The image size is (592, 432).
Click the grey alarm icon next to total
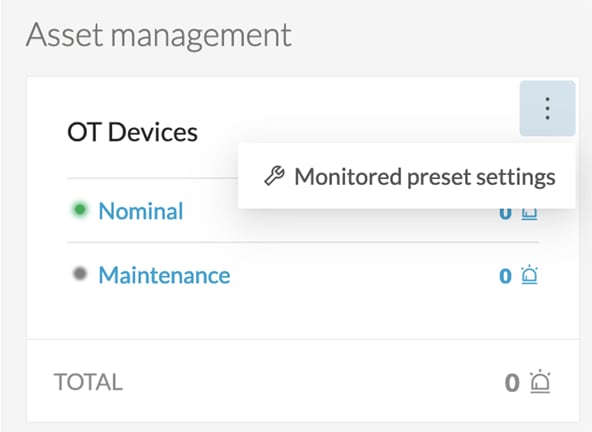540,381
